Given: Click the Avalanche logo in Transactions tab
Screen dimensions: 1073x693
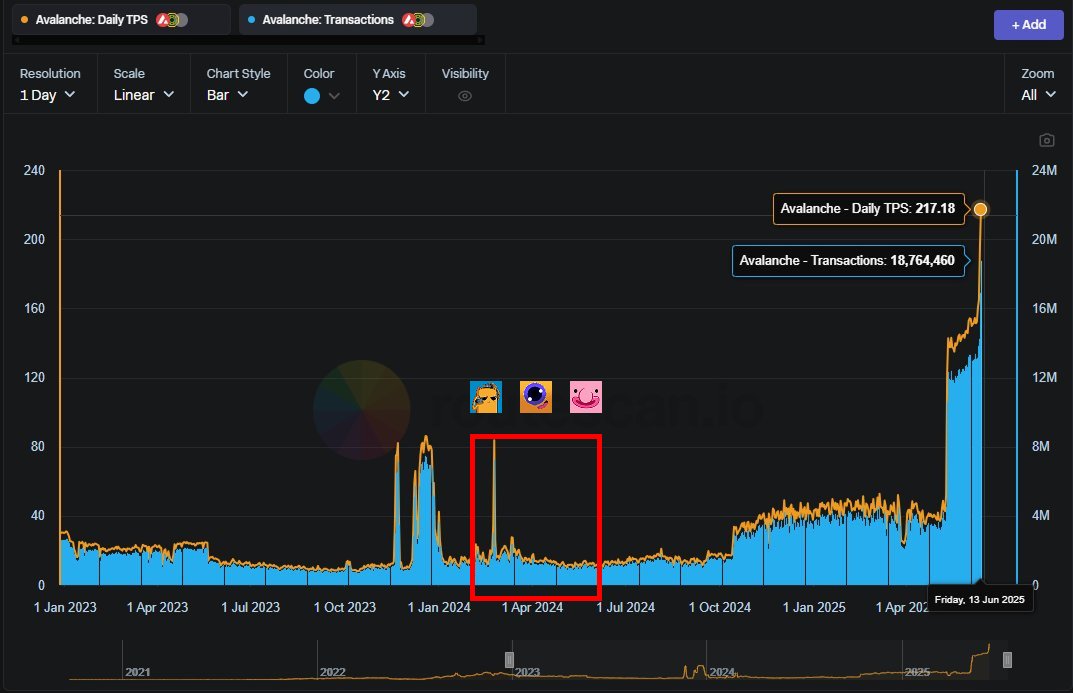Looking at the screenshot, I should [409, 20].
